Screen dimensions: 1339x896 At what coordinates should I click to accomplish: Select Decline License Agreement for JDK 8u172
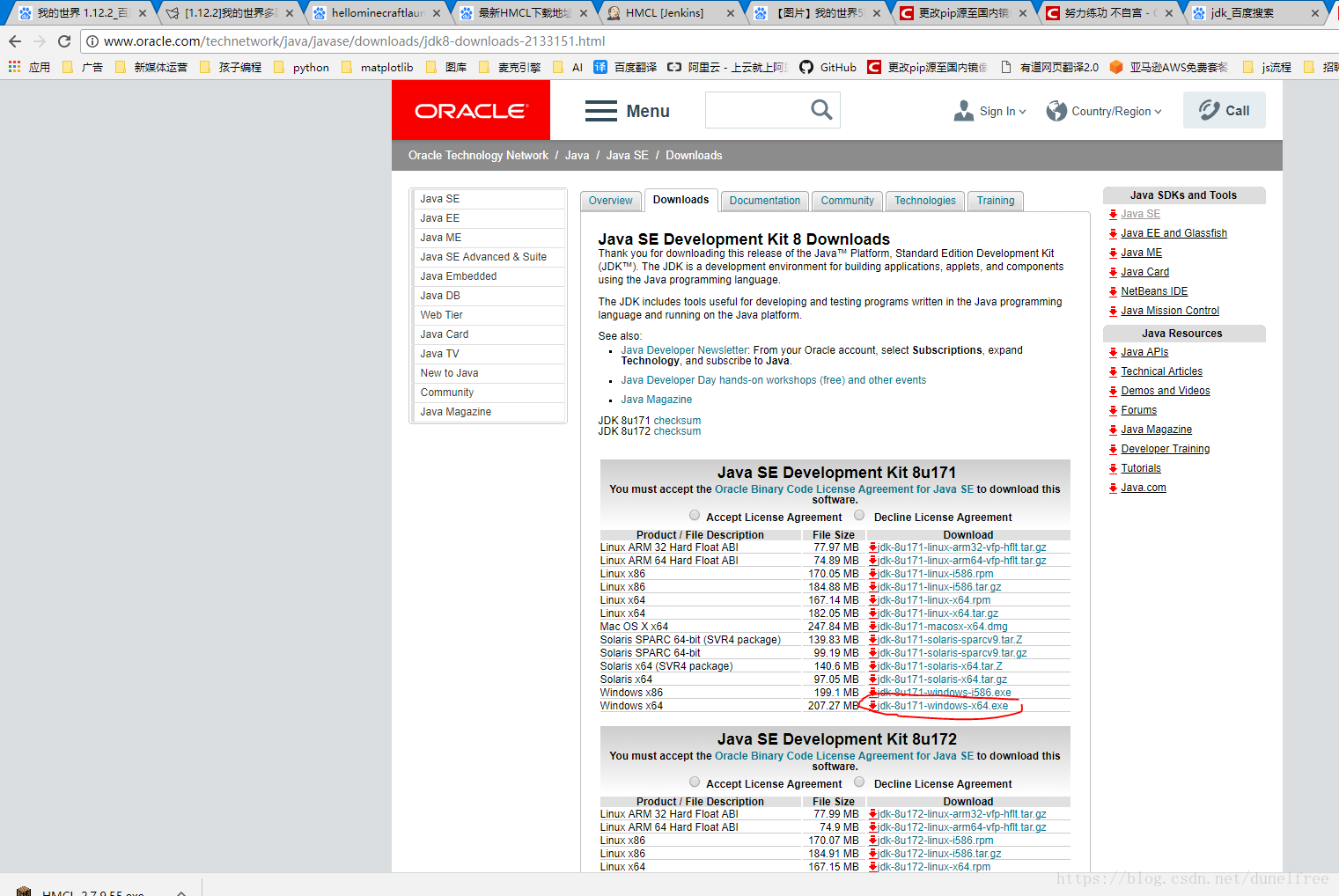click(859, 782)
